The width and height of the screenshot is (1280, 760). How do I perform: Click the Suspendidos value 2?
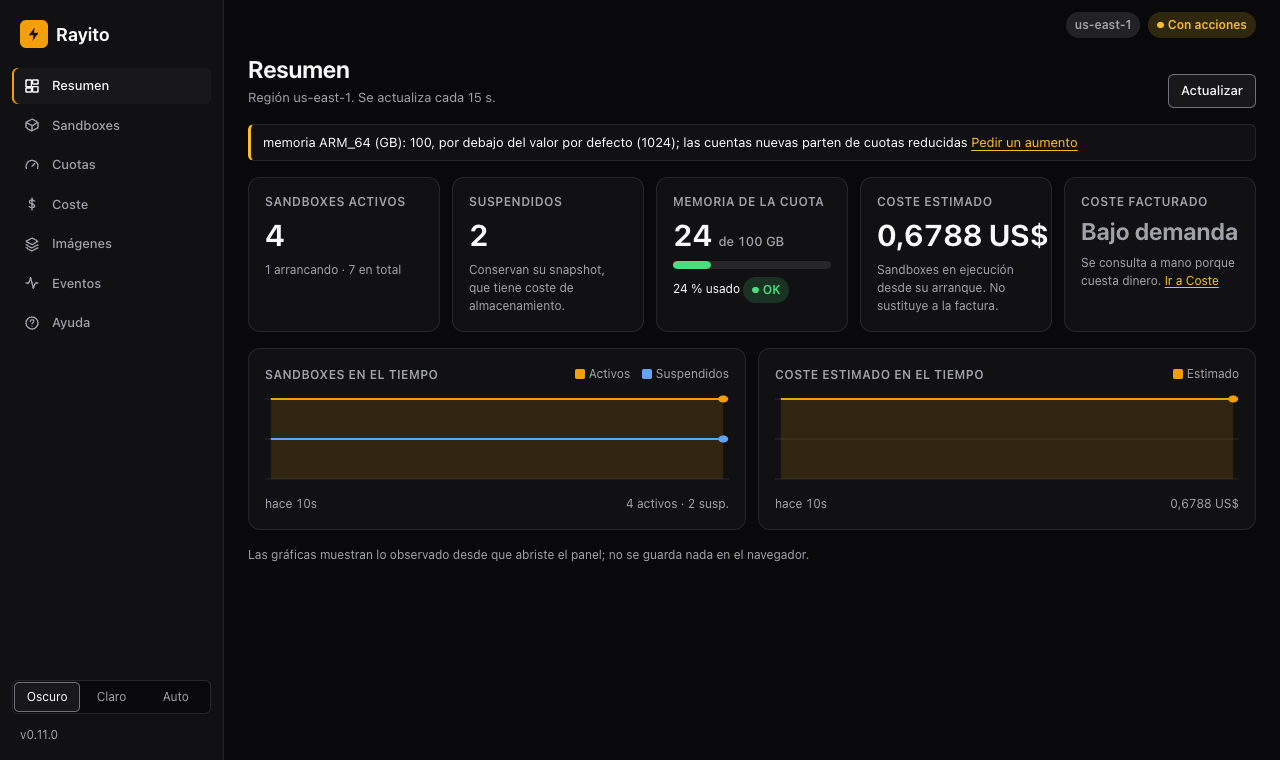tap(479, 236)
